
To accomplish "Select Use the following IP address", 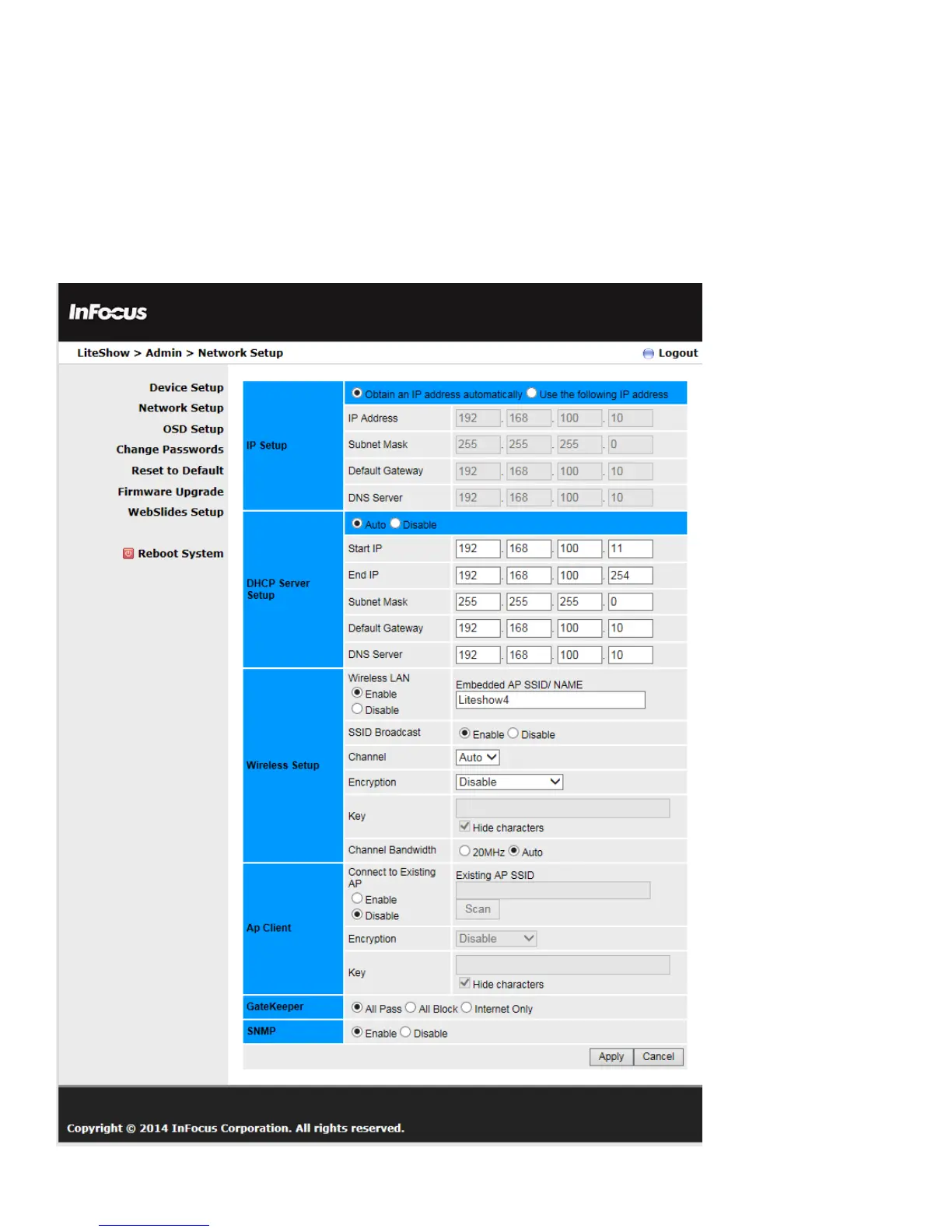I will tap(531, 394).
